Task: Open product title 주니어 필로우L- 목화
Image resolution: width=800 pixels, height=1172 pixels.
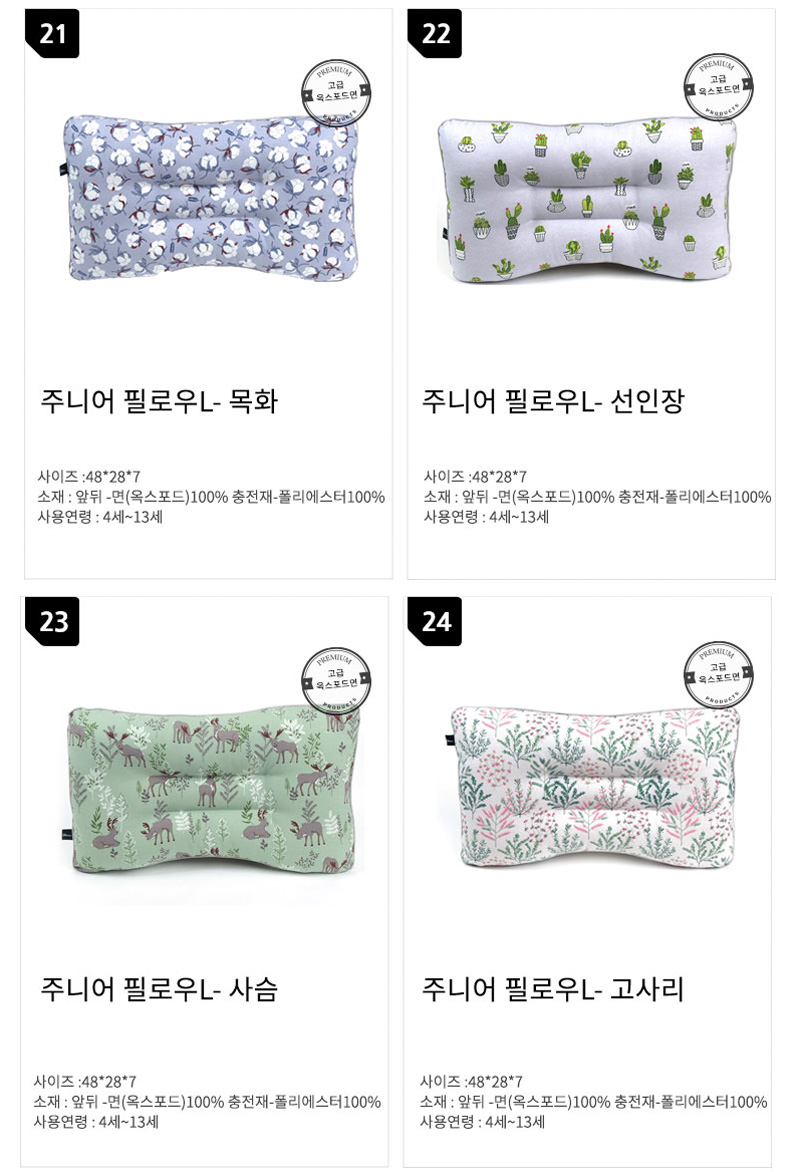Action: pyautogui.click(x=159, y=401)
